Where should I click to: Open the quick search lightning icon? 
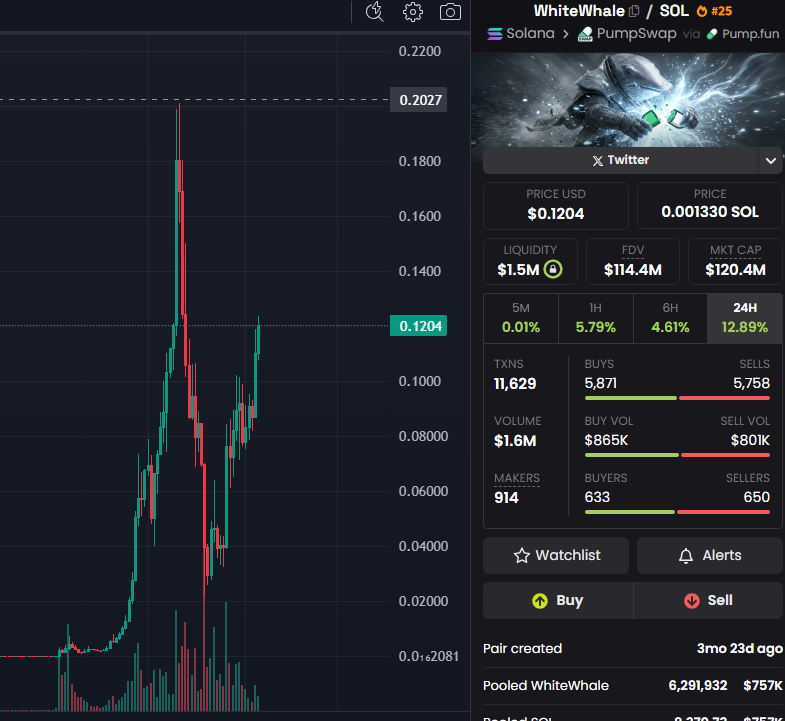(374, 12)
